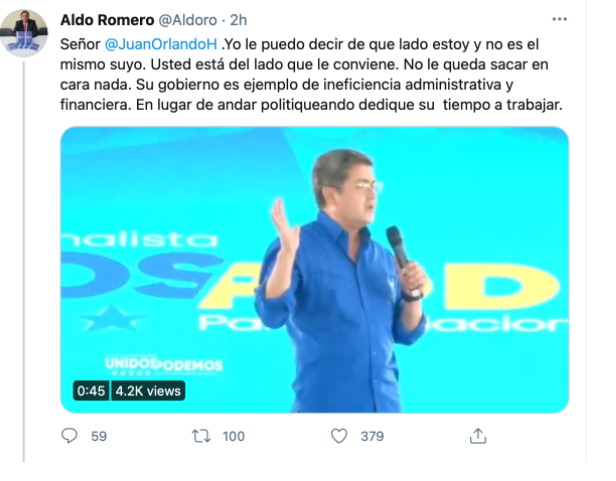
Task: Click the 379 likes count
Action: 372,436
